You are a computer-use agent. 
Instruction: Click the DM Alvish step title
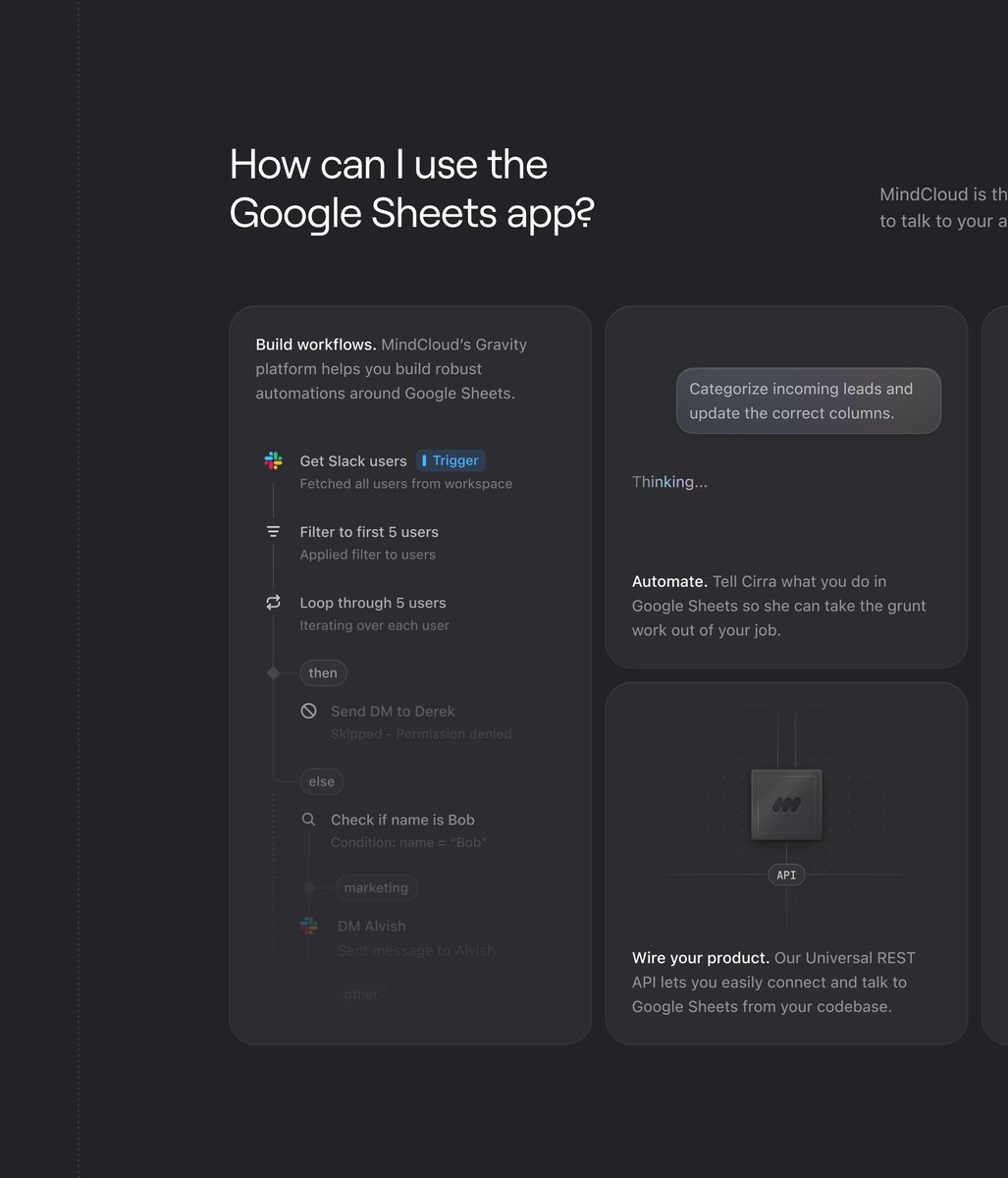372,926
